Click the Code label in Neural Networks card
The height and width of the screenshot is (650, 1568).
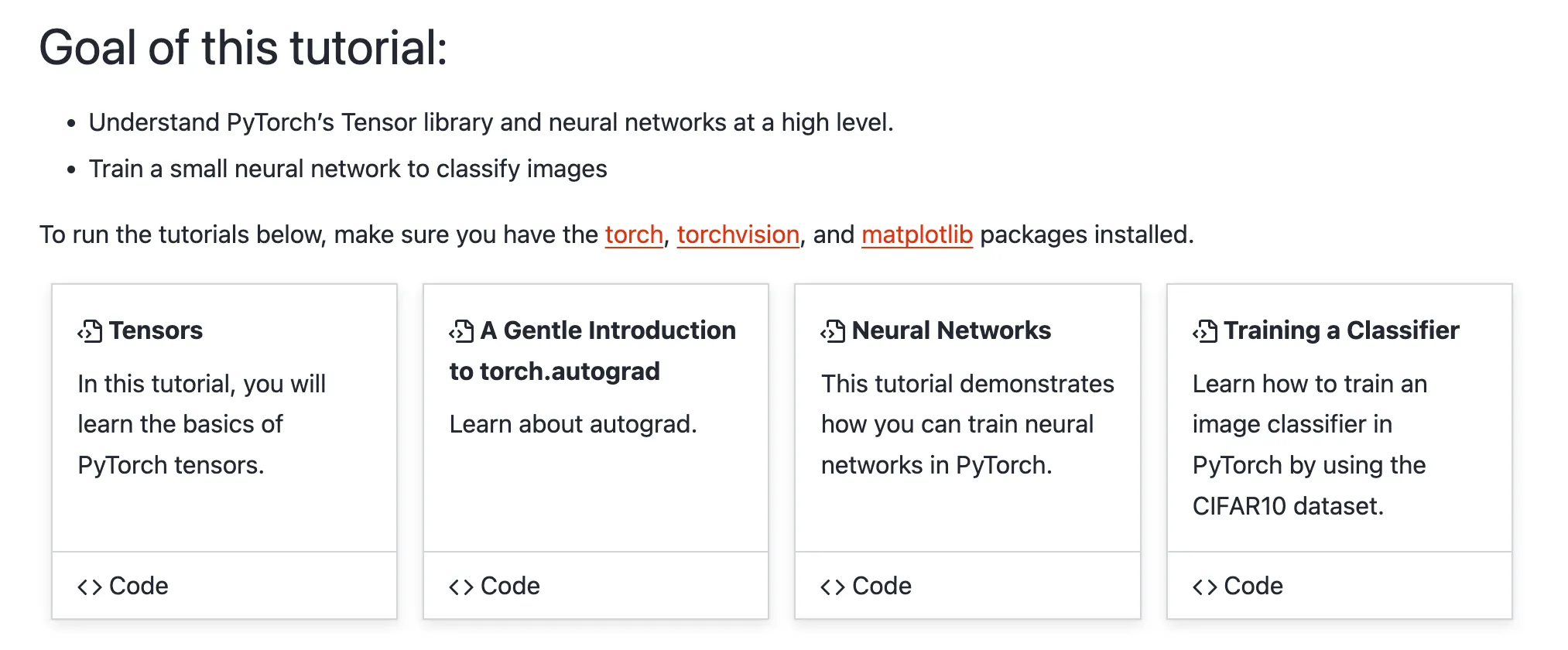coord(882,586)
